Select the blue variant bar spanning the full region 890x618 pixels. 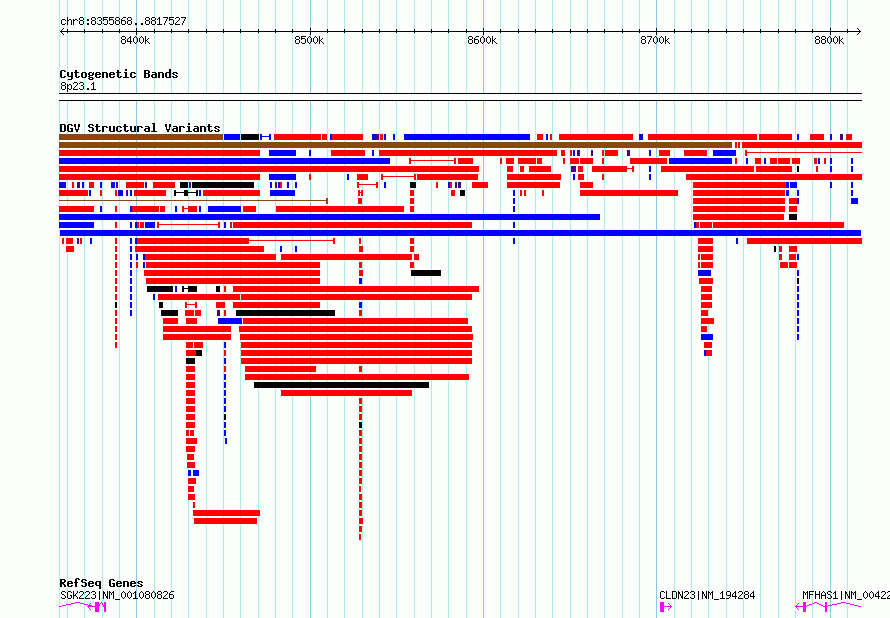pos(460,233)
